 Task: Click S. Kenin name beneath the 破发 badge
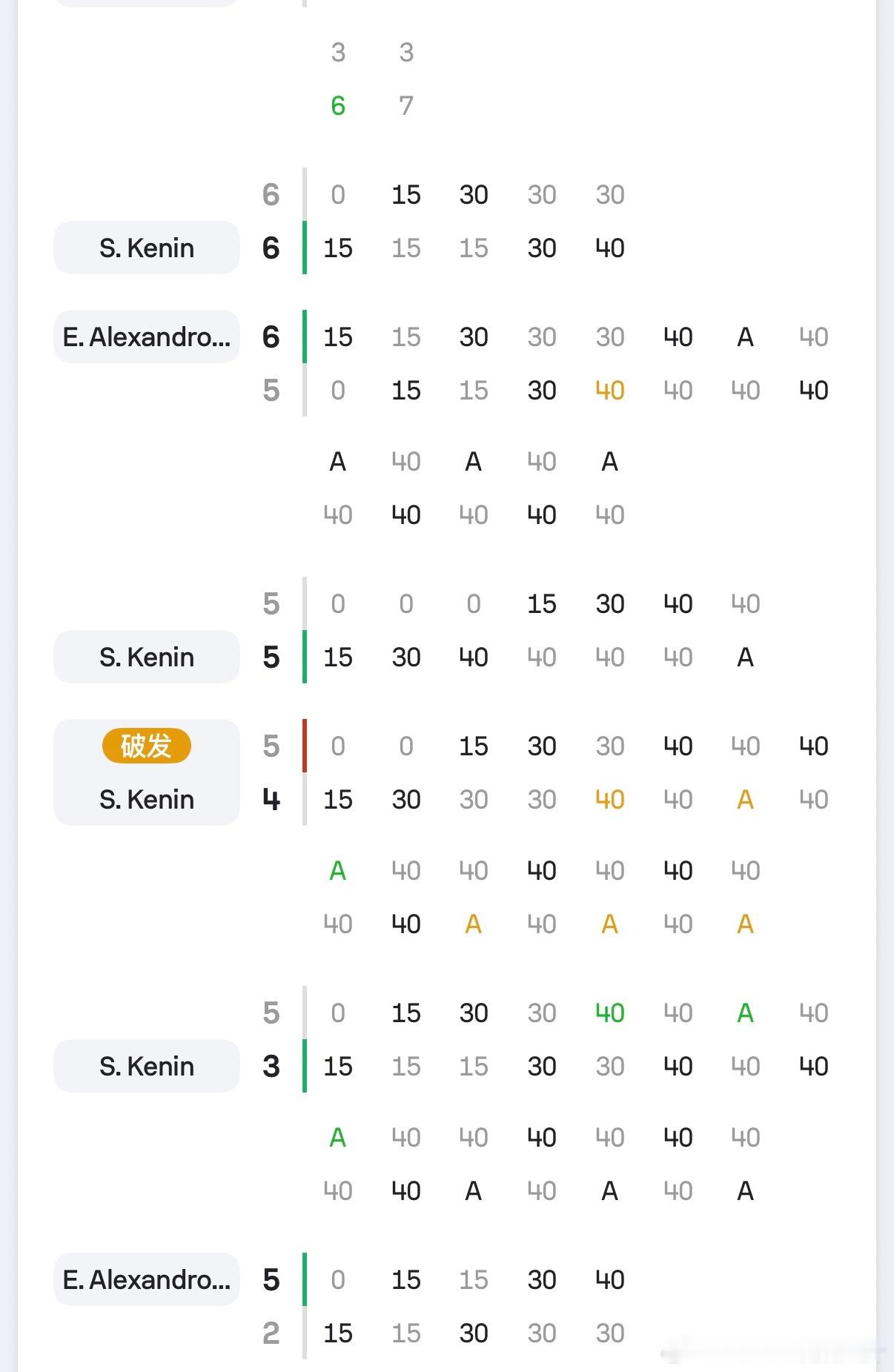(x=147, y=799)
